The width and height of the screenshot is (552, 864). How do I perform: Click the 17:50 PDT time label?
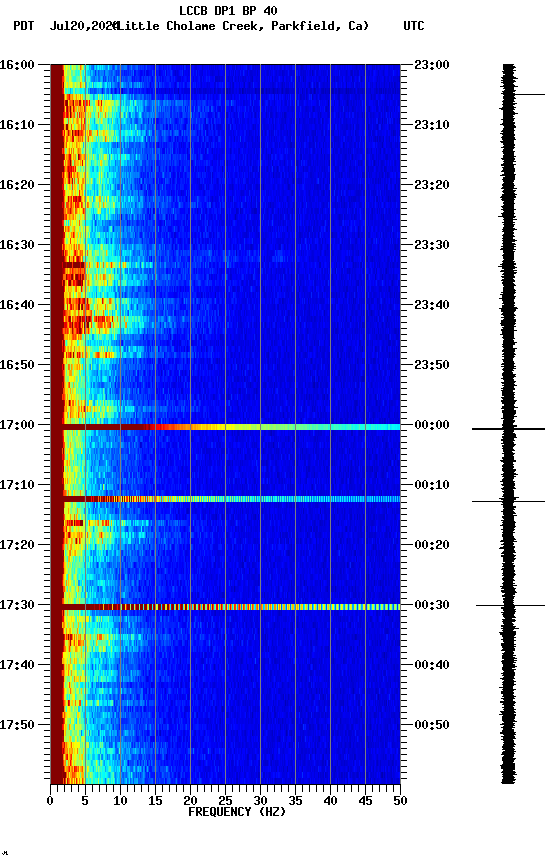(x=17, y=725)
